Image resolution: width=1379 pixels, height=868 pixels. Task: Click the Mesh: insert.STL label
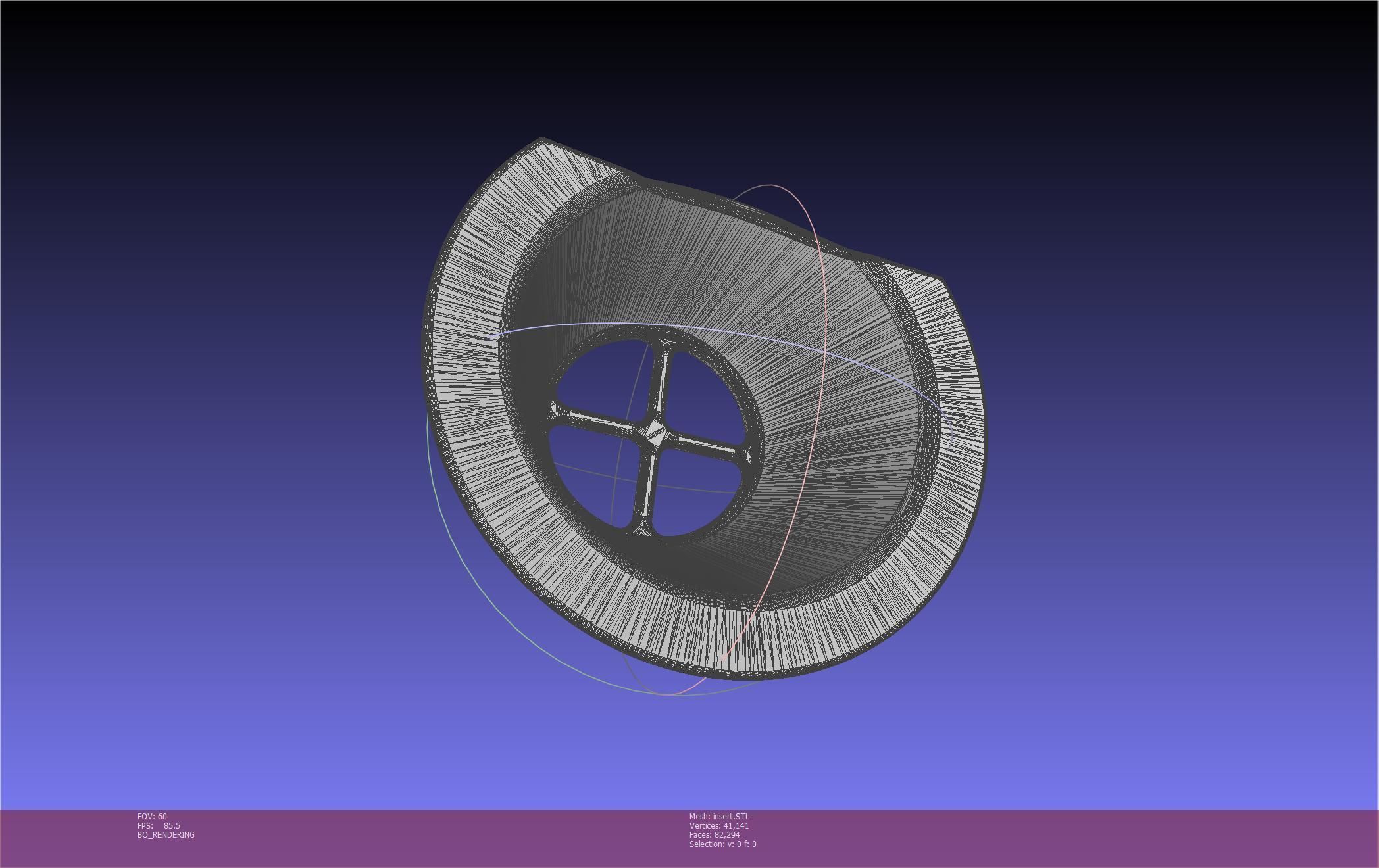[719, 816]
